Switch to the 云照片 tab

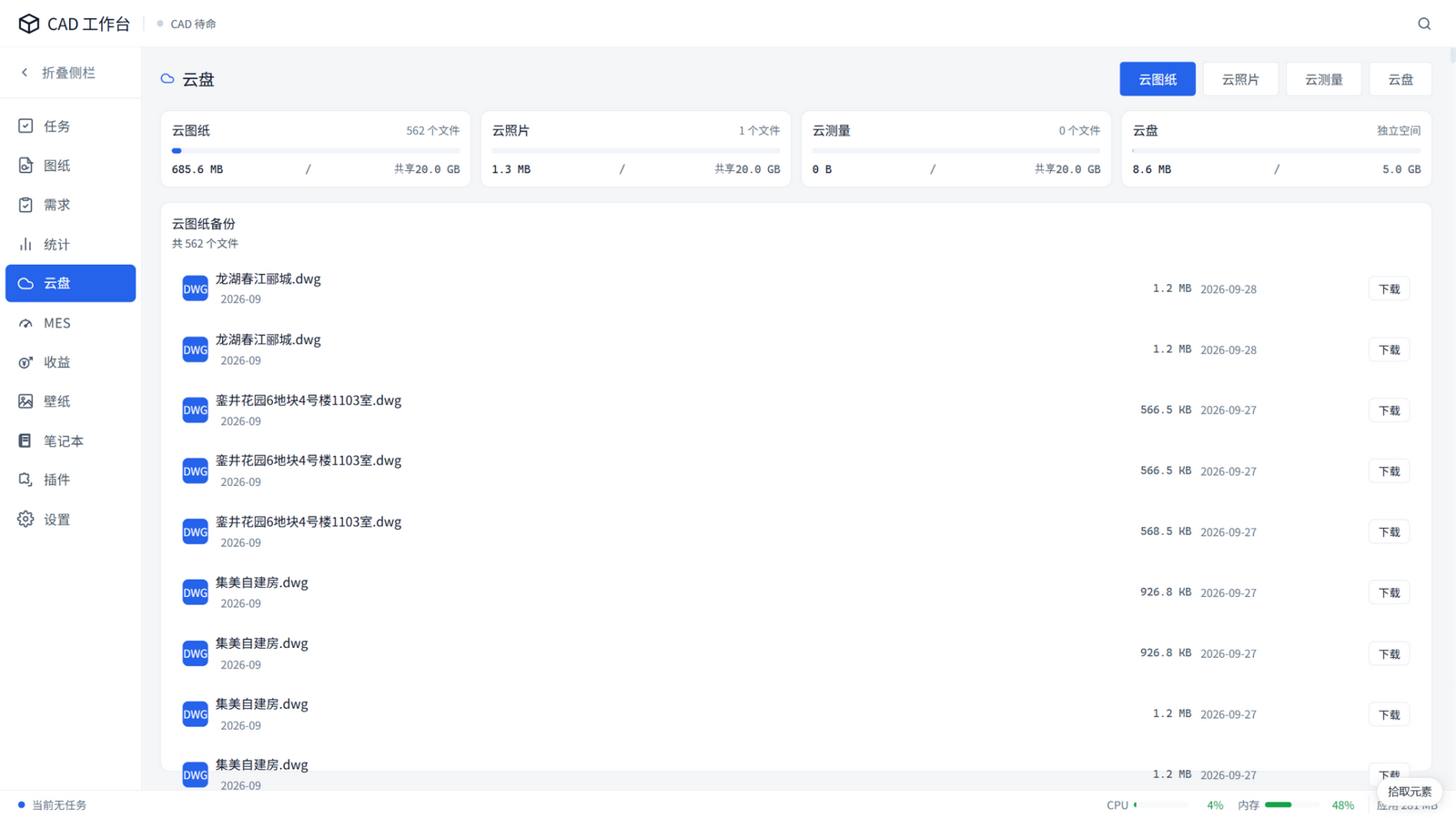pyautogui.click(x=1240, y=79)
